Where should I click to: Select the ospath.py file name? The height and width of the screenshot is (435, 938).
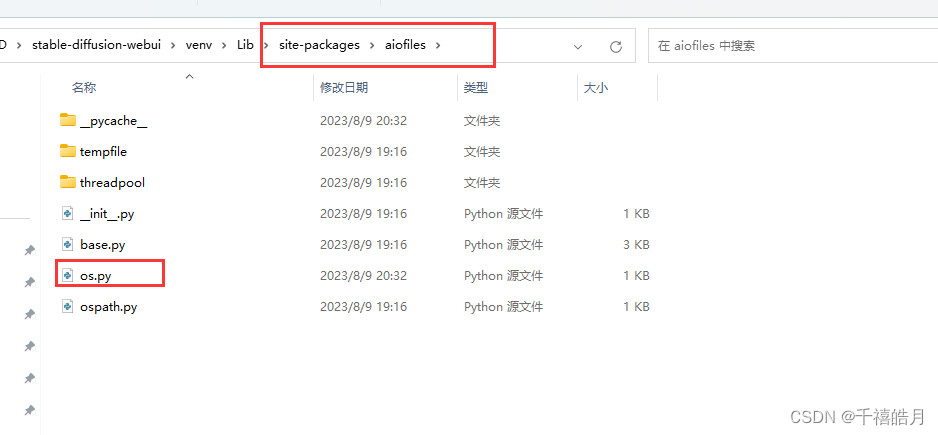(x=108, y=307)
